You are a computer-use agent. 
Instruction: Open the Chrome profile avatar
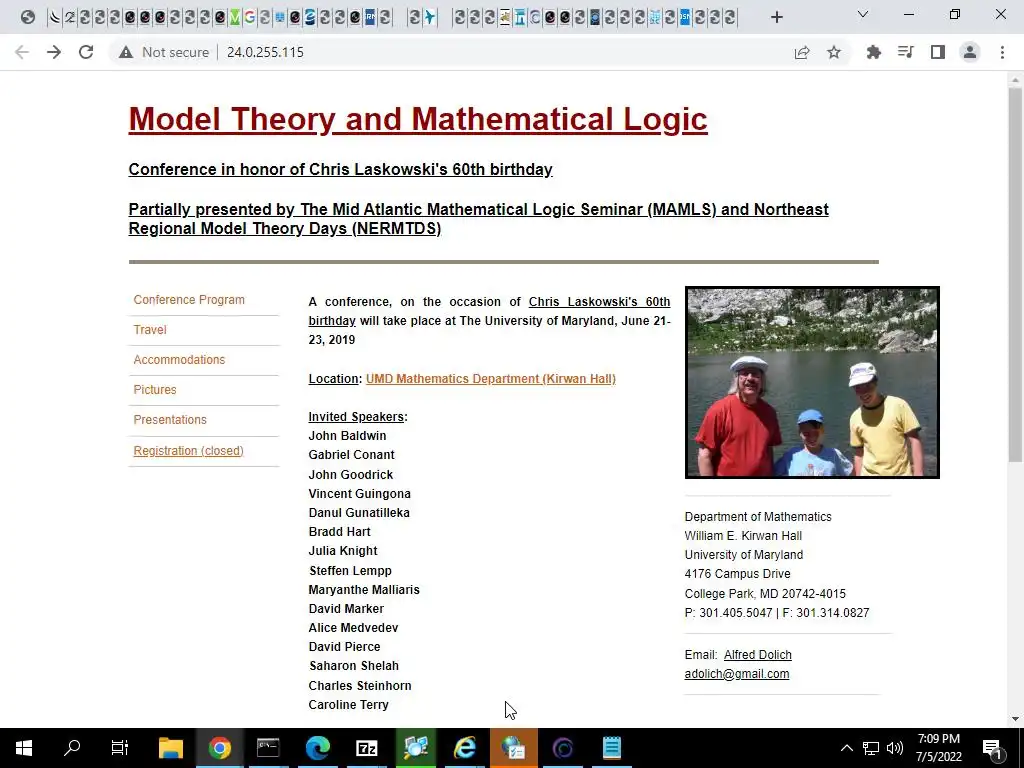[x=970, y=52]
